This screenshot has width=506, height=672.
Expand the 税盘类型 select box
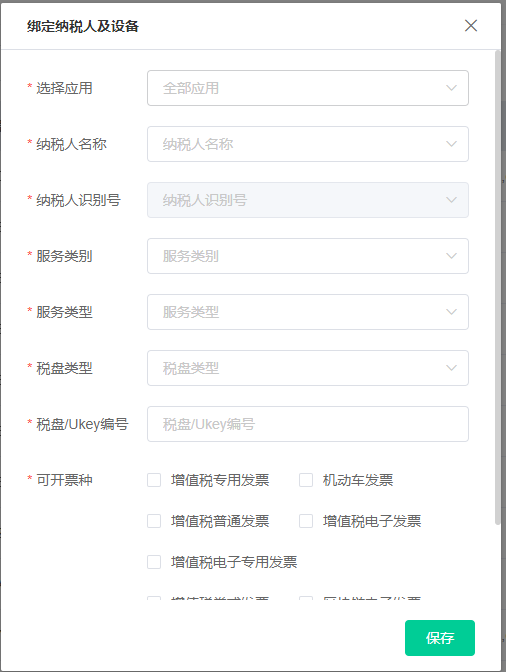coord(308,368)
